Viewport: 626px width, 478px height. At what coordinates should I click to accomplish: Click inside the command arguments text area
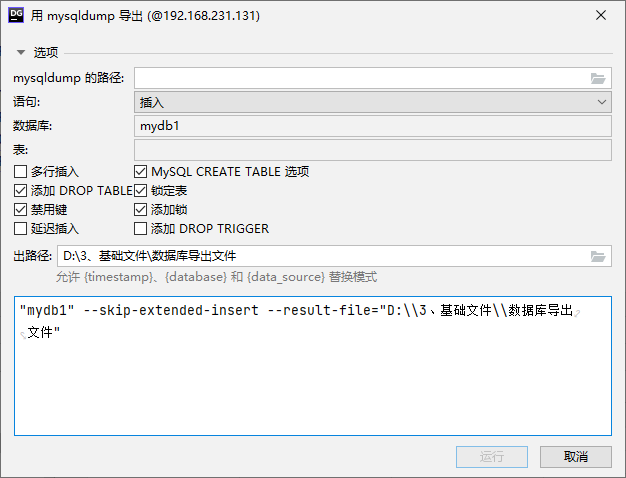point(313,366)
